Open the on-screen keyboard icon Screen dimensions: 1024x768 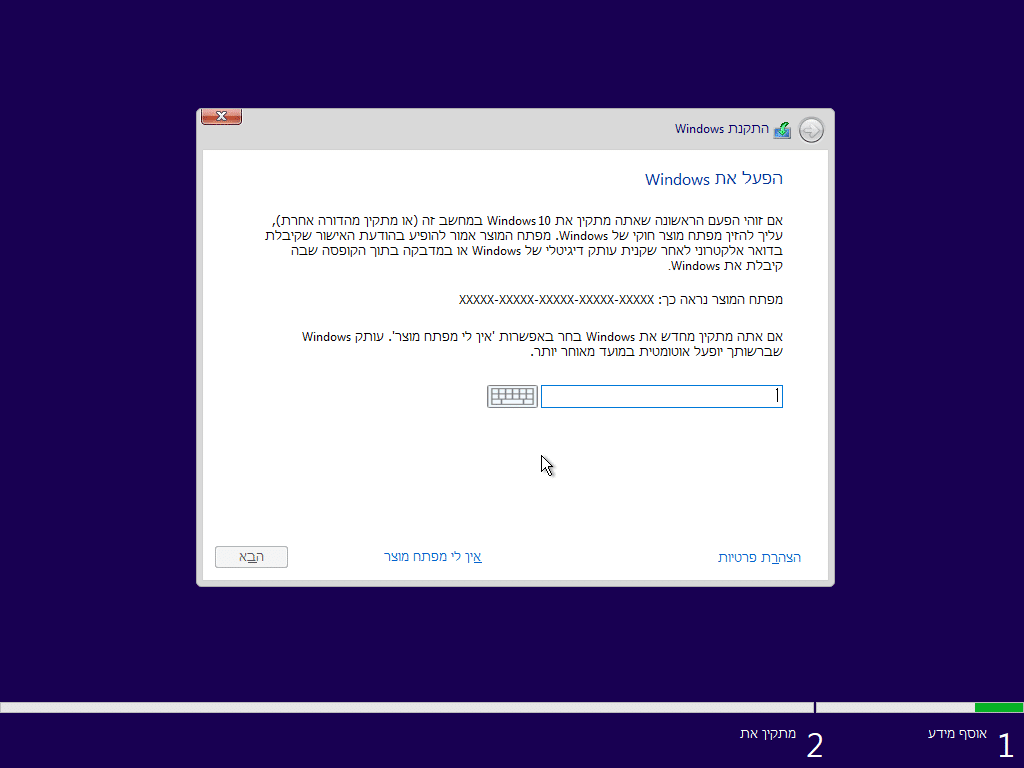coord(512,397)
